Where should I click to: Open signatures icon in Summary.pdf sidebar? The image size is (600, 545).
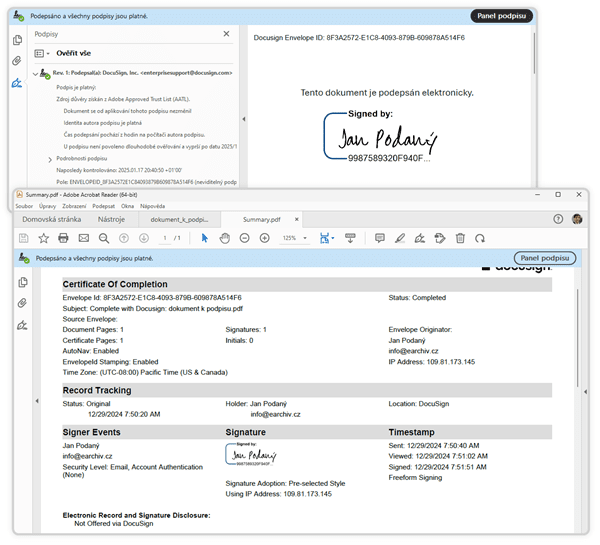(22, 325)
